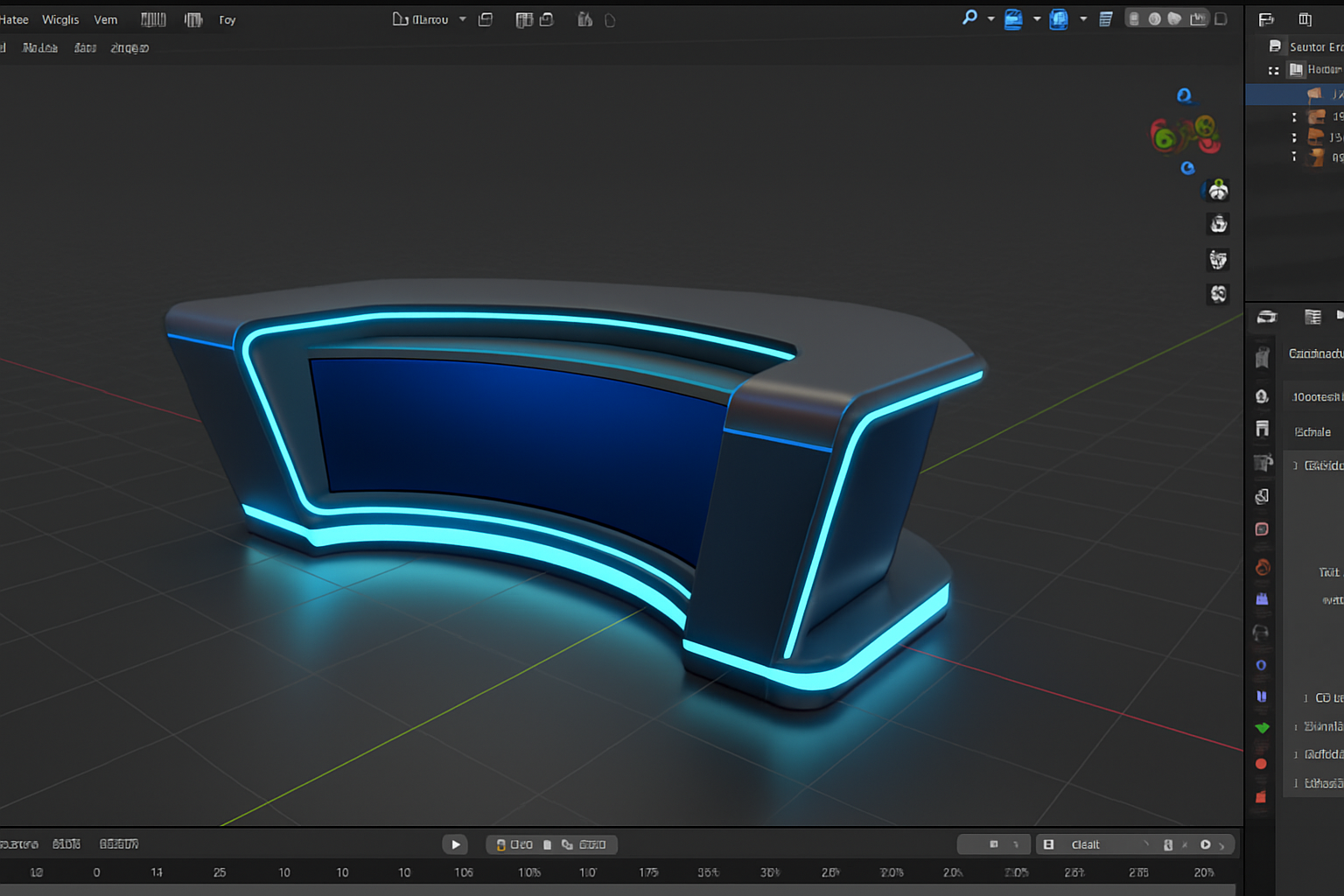Open the dropdown arrow next to Ilarrou
This screenshot has width=1344, height=896.
(462, 19)
